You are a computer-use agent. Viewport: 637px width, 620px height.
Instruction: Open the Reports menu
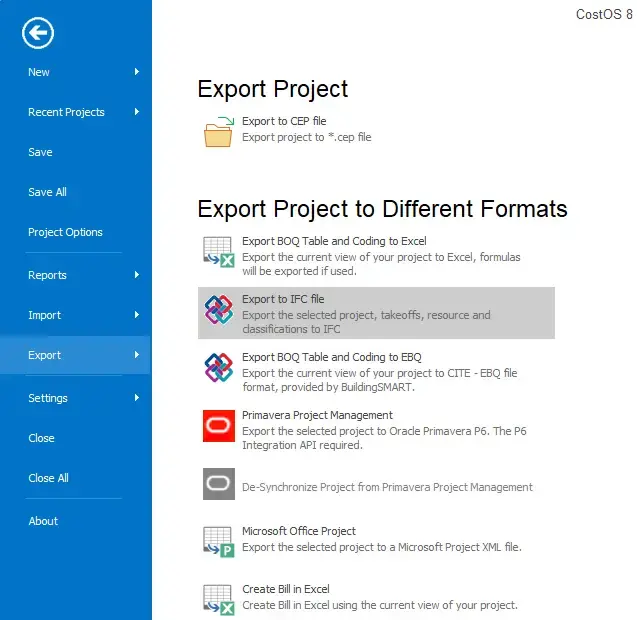[x=47, y=275]
